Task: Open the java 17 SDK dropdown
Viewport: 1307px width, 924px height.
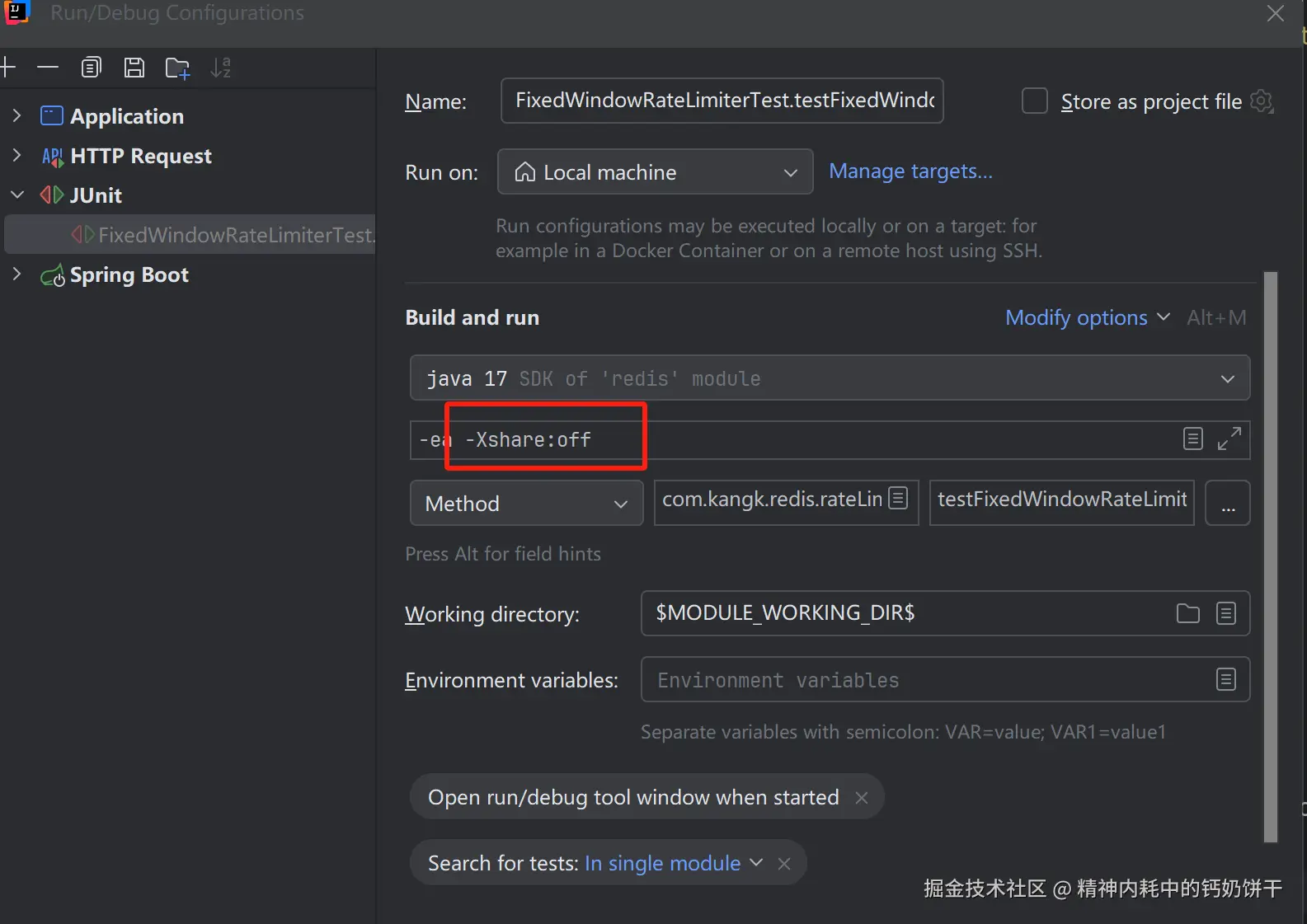Action: coord(830,378)
